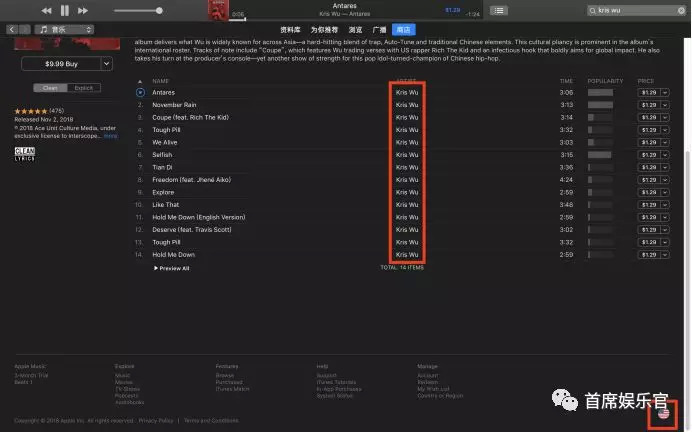This screenshot has width=692, height=432.
Task: Click the song playback progress bar
Action: 355,19
